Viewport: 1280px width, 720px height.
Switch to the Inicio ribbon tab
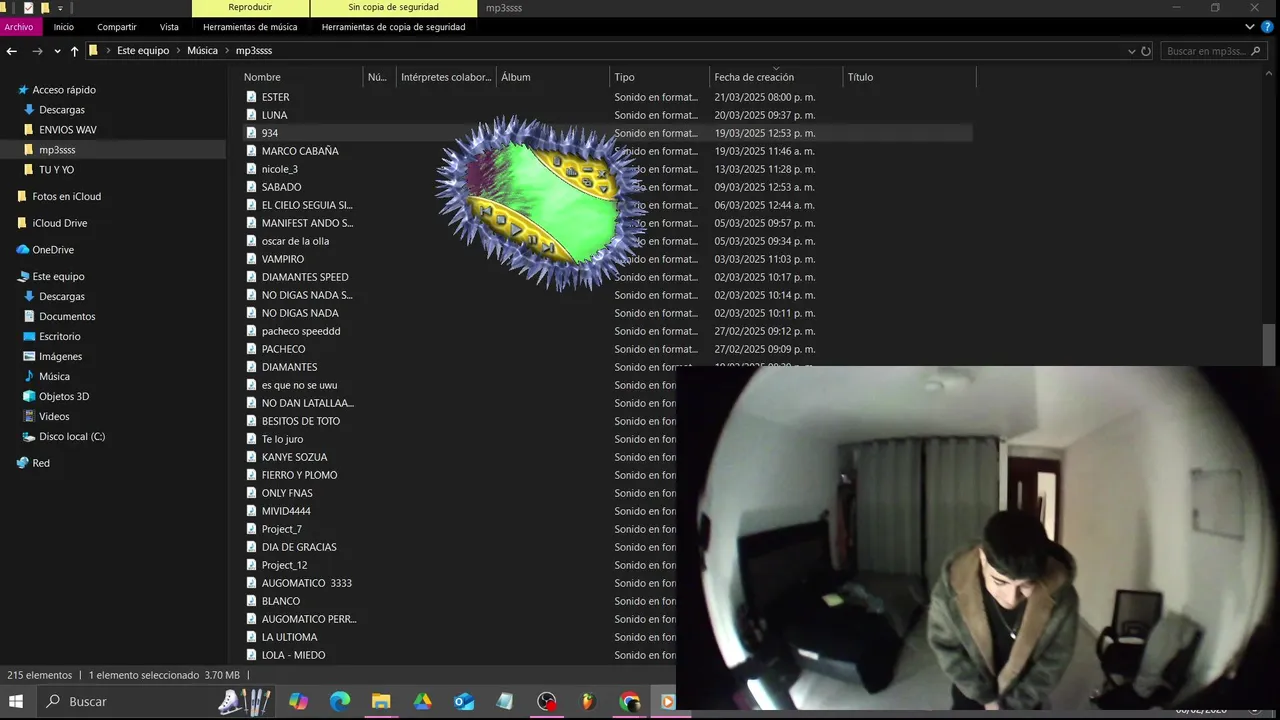pos(64,27)
